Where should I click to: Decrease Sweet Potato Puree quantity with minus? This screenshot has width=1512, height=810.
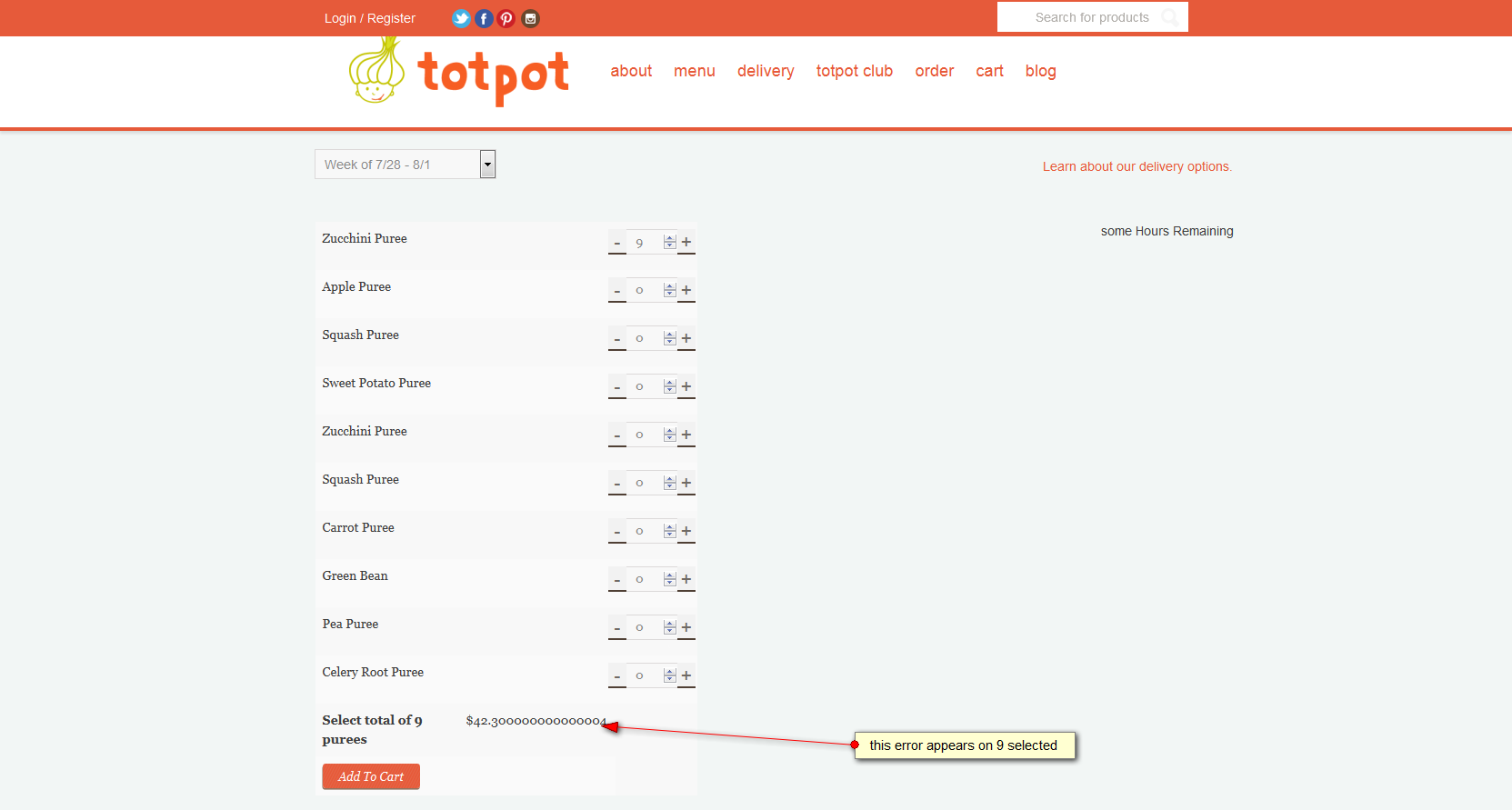click(617, 387)
